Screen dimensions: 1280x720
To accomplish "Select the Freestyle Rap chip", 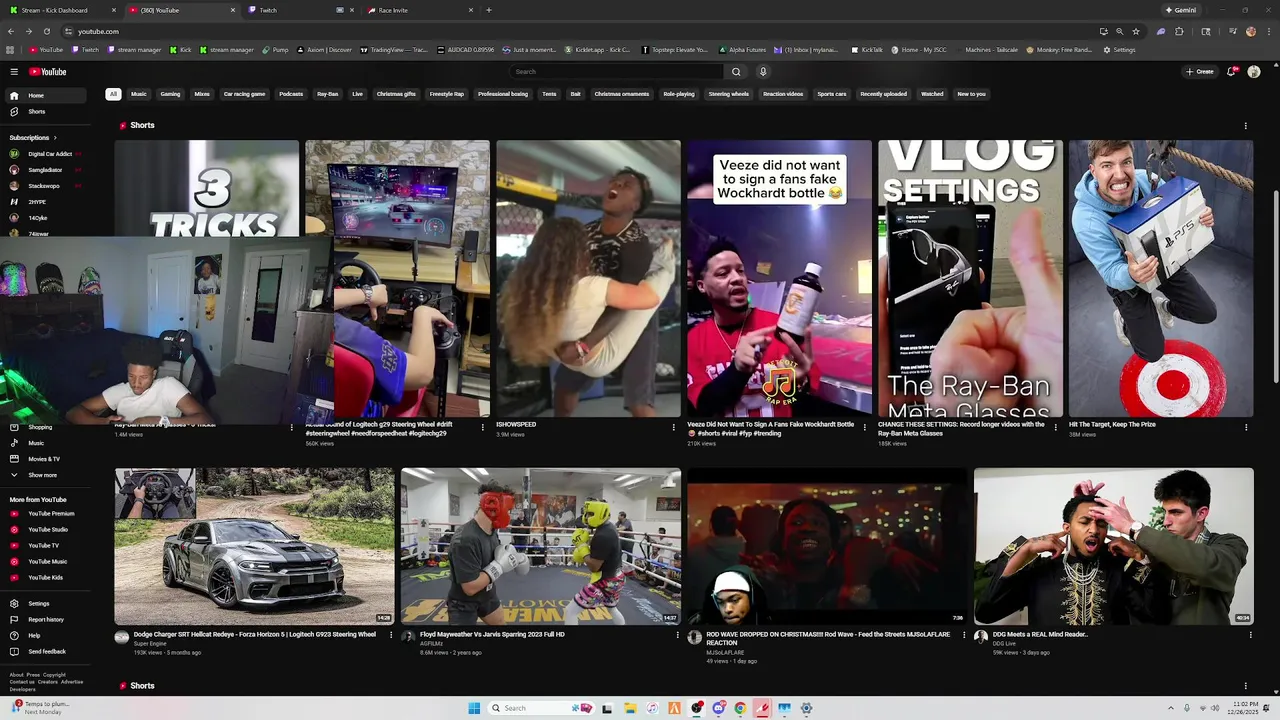I will pyautogui.click(x=447, y=94).
